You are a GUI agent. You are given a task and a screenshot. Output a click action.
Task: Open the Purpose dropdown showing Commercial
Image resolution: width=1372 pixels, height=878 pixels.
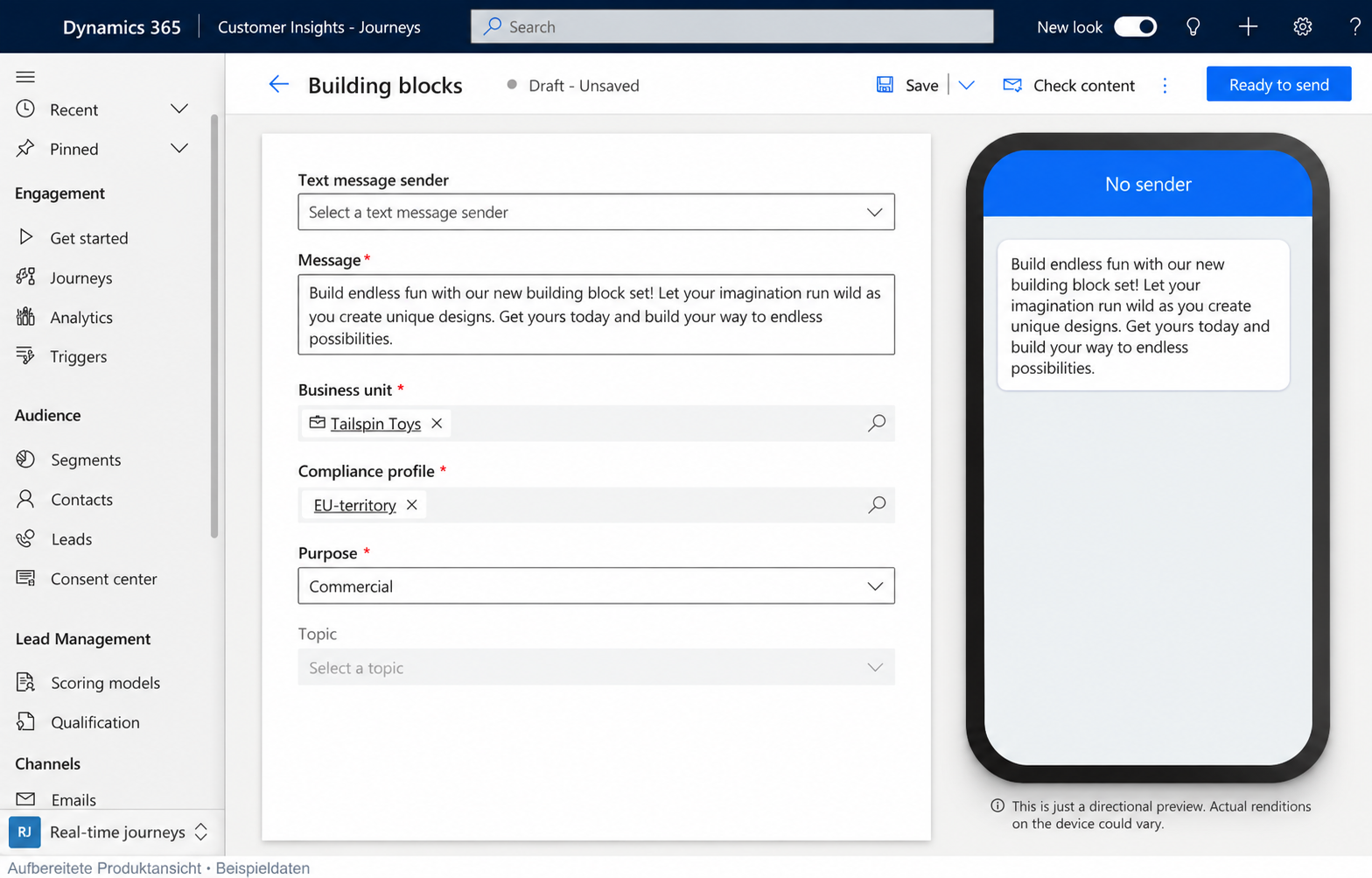596,586
